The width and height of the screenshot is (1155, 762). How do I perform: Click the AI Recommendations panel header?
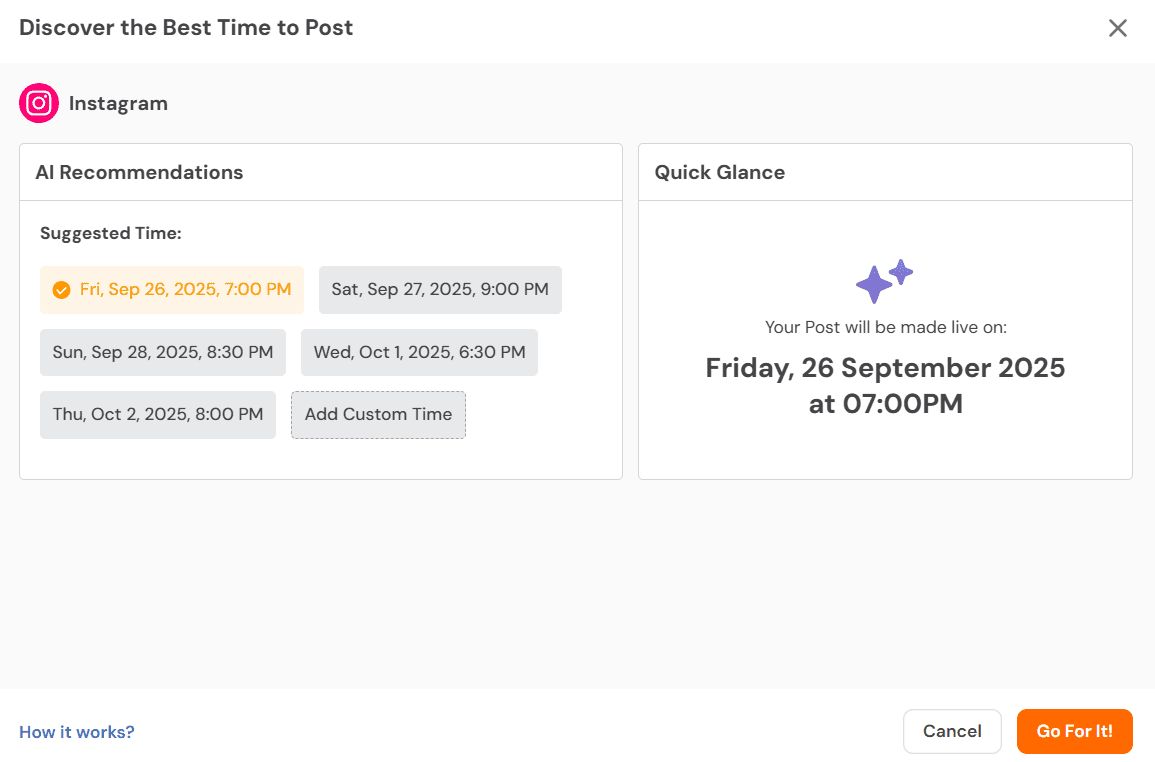pos(139,172)
